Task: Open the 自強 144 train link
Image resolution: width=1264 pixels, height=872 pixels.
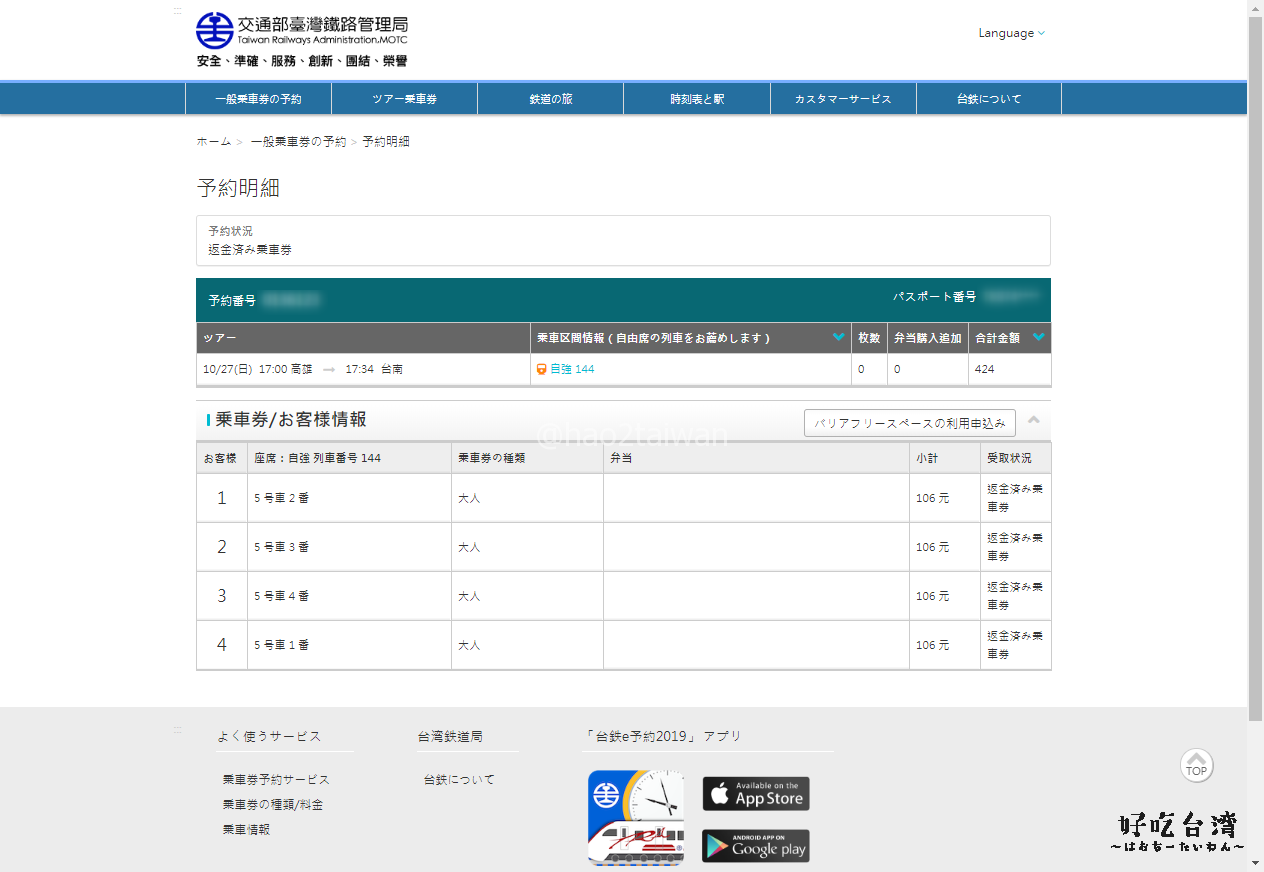Action: pyautogui.click(x=572, y=369)
